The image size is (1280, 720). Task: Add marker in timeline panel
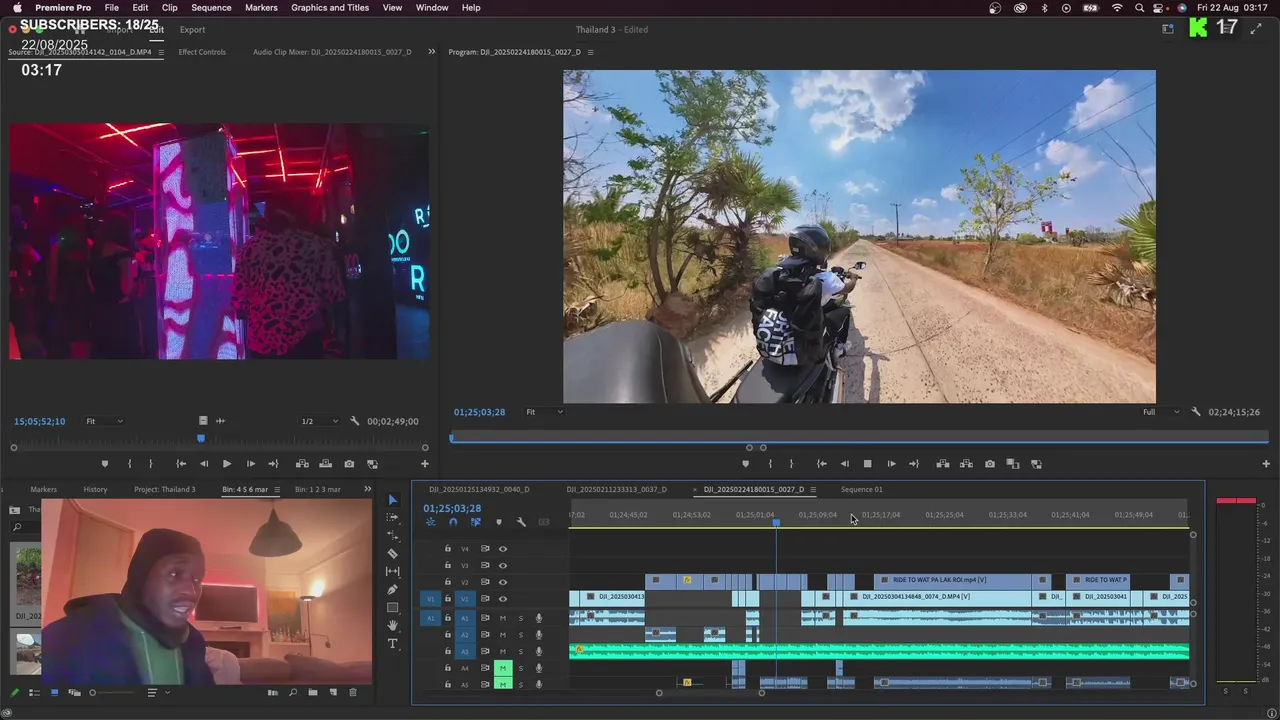tap(498, 522)
